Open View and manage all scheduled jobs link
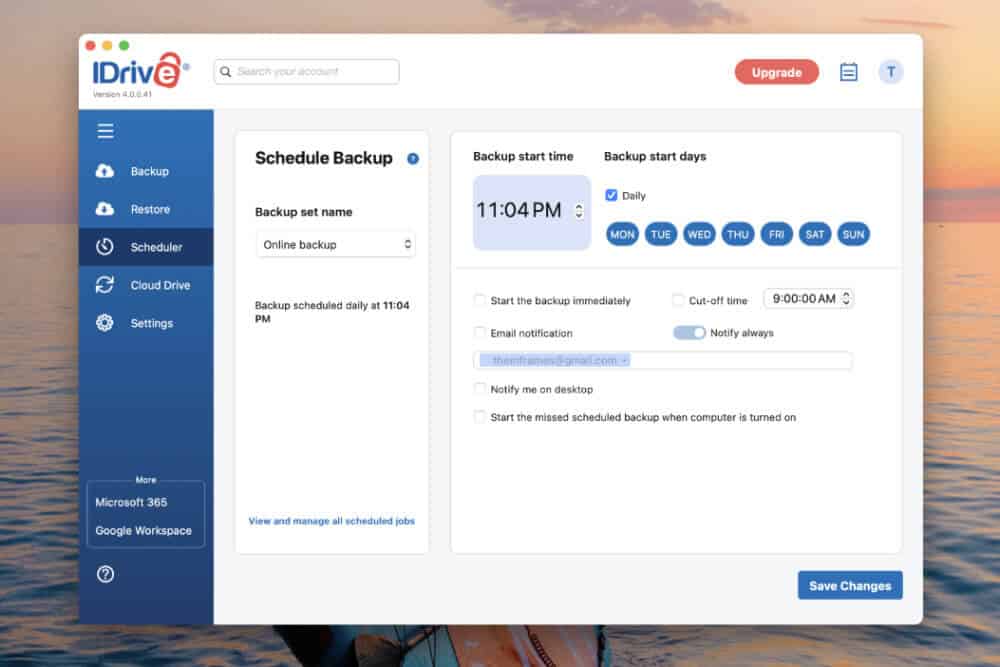Screen dimensions: 1000x667 click(x=331, y=521)
